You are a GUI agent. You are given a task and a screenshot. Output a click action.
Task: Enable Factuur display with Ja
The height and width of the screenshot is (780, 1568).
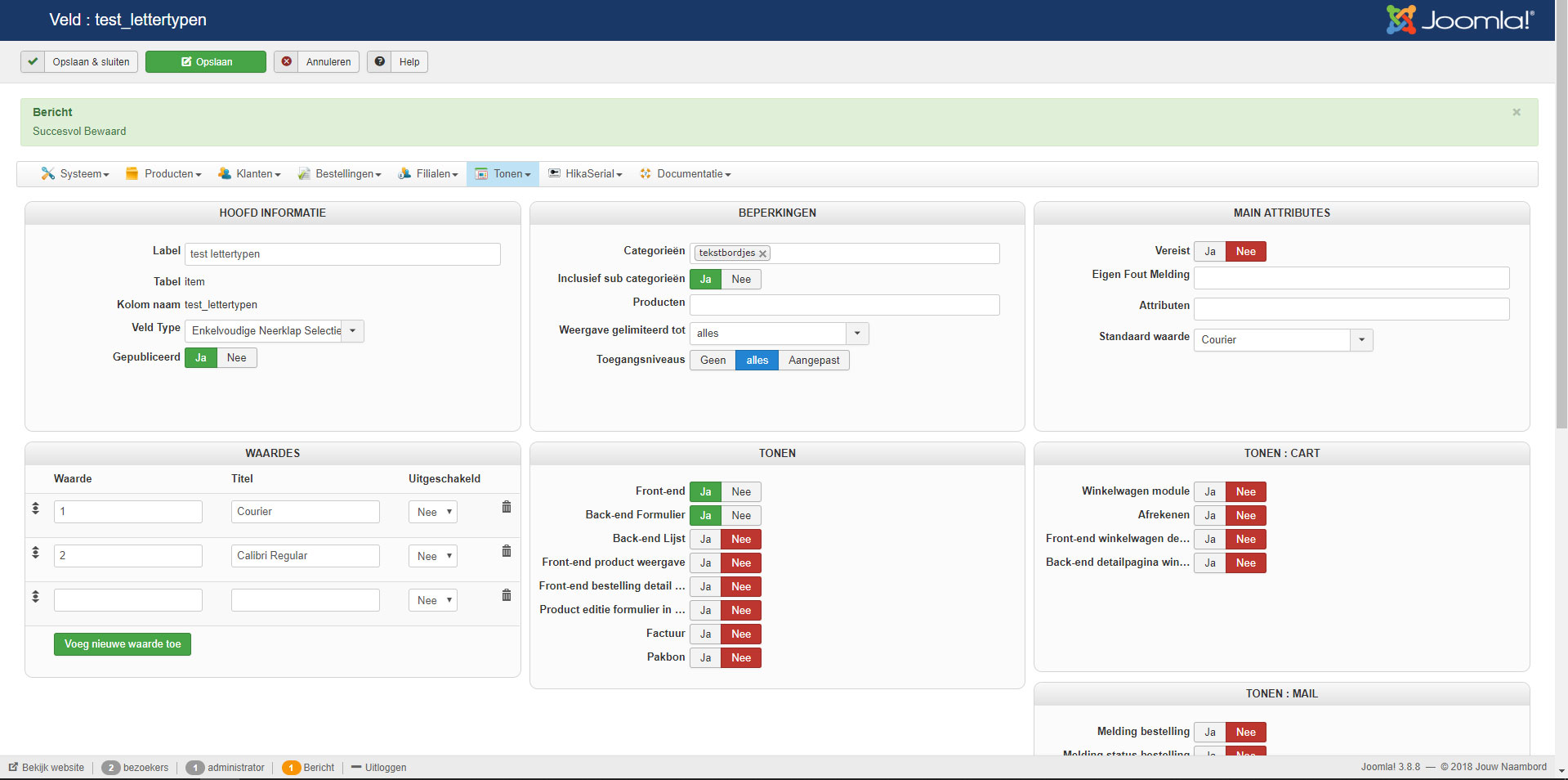click(x=705, y=634)
